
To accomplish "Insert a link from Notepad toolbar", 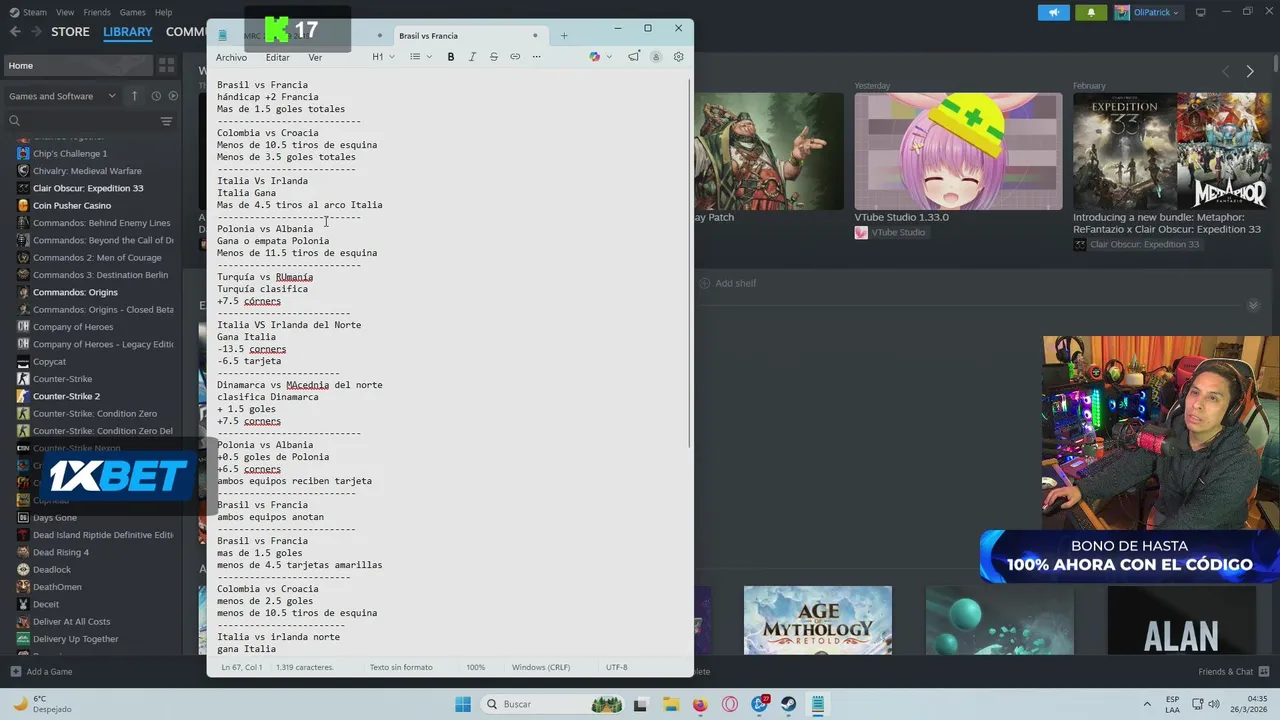I will pyautogui.click(x=515, y=57).
